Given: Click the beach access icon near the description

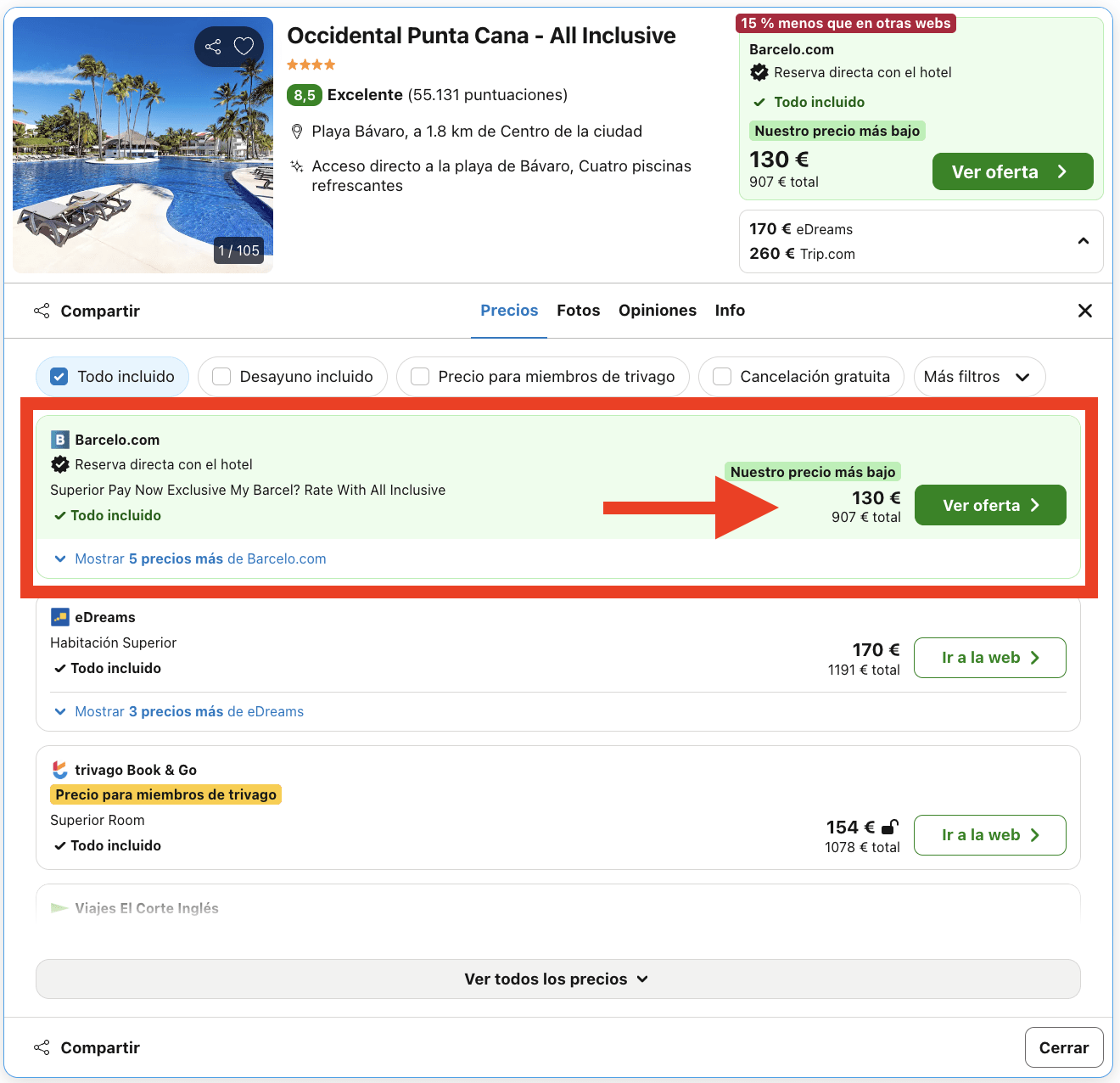Looking at the screenshot, I should tap(296, 166).
